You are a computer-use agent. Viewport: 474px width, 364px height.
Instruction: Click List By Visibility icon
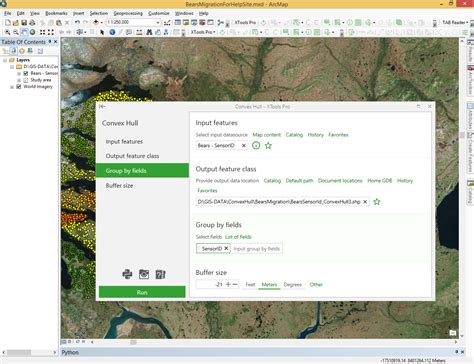click(22, 51)
